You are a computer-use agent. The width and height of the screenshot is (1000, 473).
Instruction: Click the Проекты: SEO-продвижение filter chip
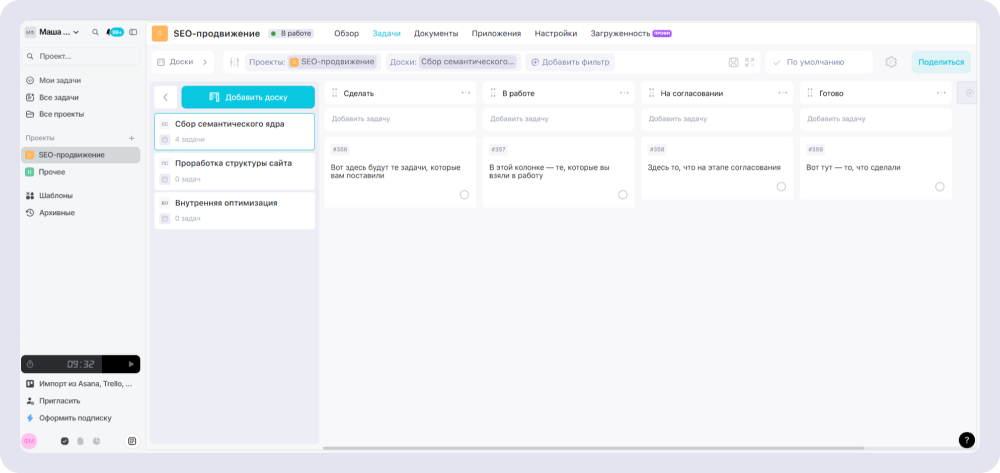[x=312, y=62]
